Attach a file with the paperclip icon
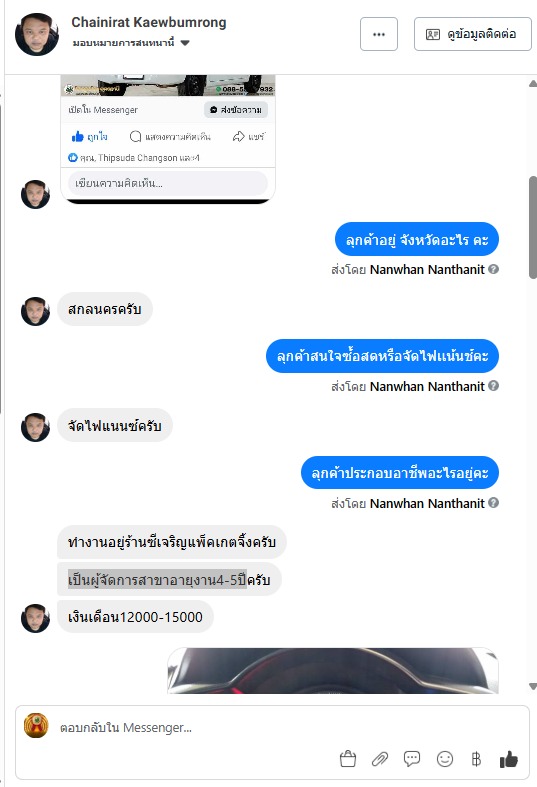The width and height of the screenshot is (537, 787). tap(380, 758)
